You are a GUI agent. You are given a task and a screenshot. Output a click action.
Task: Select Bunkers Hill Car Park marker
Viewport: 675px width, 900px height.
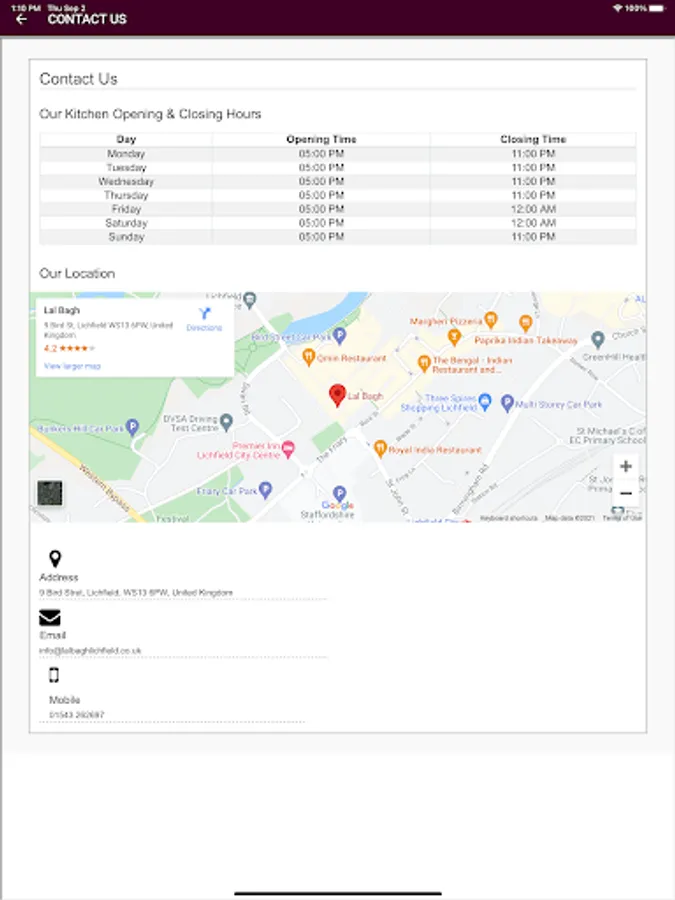pyautogui.click(x=133, y=427)
